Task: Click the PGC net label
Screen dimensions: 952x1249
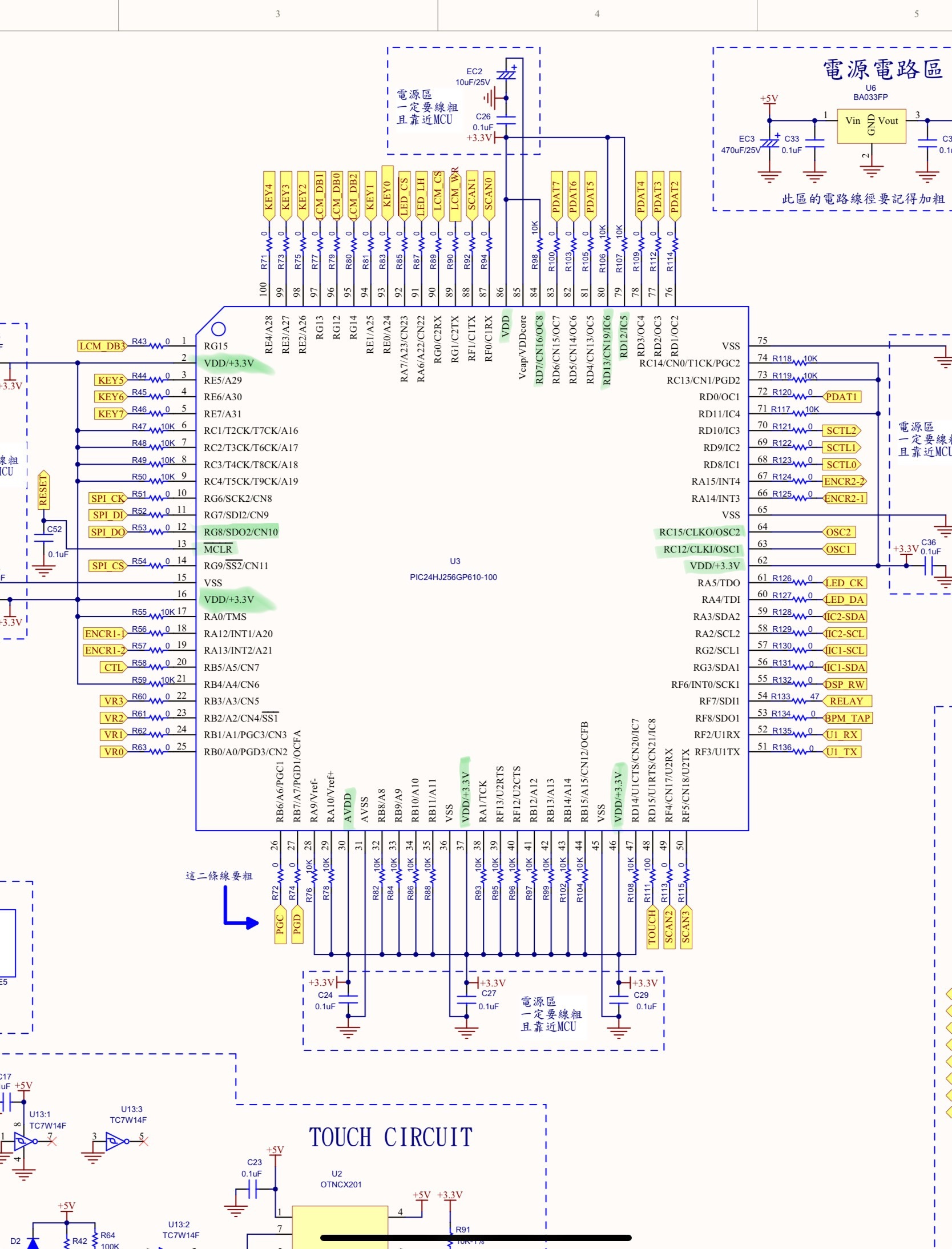Action: tap(280, 924)
